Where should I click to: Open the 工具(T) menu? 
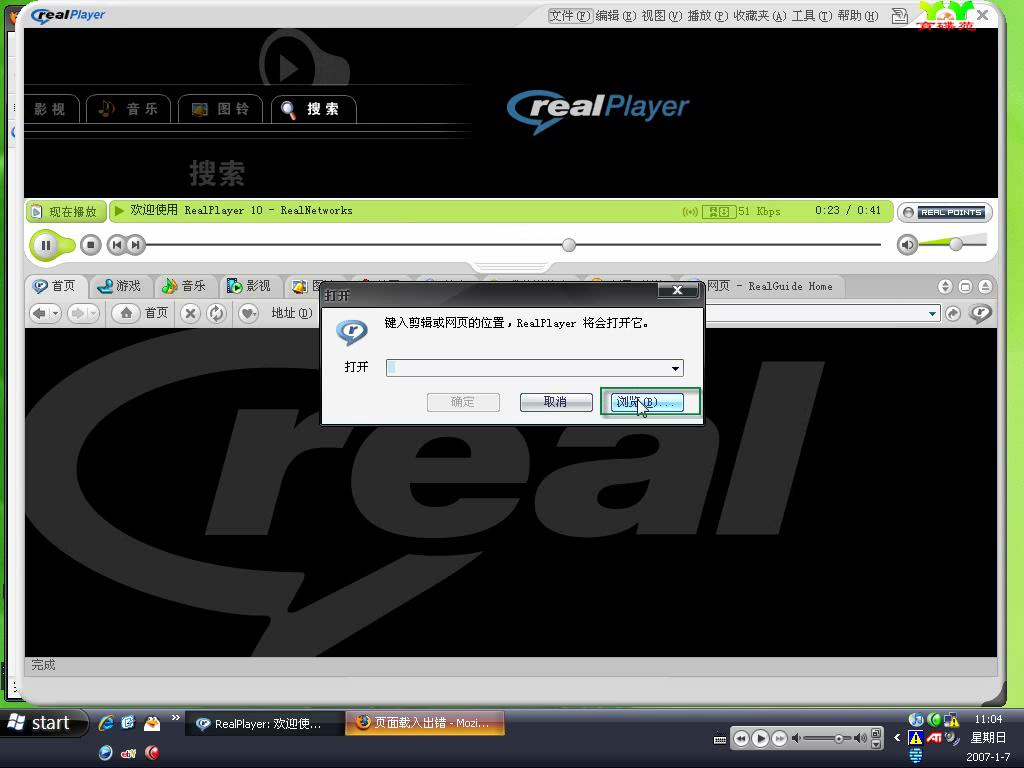(x=812, y=16)
